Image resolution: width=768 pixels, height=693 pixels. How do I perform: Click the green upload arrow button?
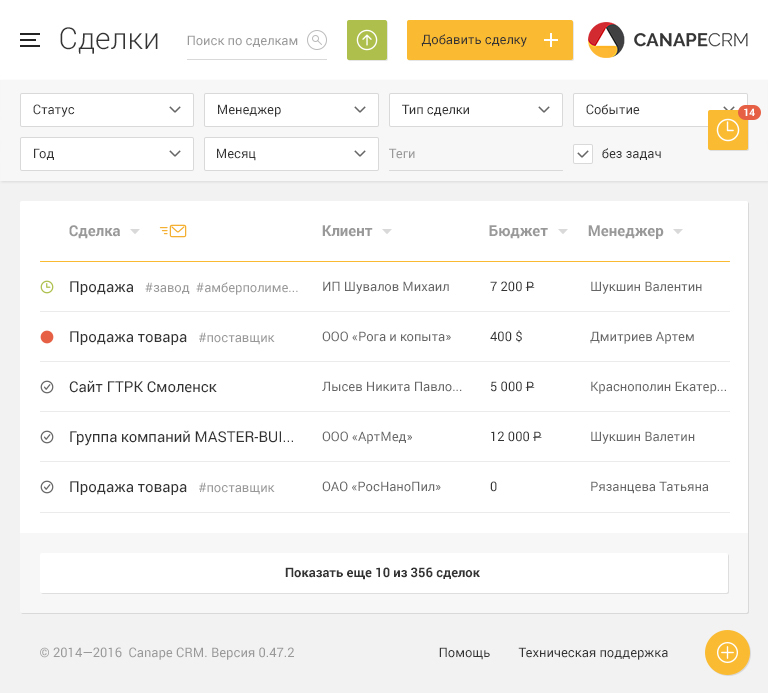[367, 40]
